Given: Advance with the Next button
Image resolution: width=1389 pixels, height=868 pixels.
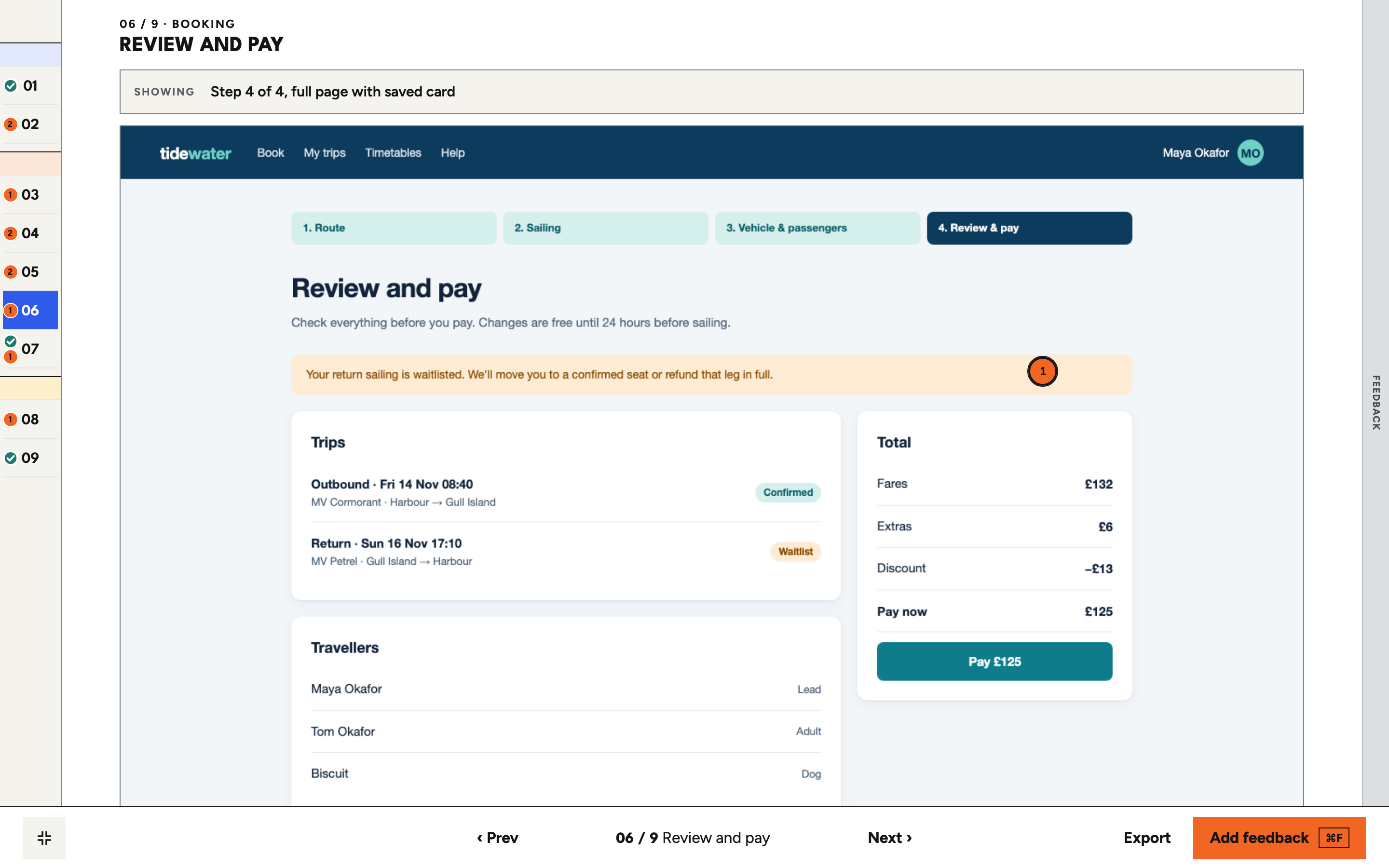Looking at the screenshot, I should point(890,838).
